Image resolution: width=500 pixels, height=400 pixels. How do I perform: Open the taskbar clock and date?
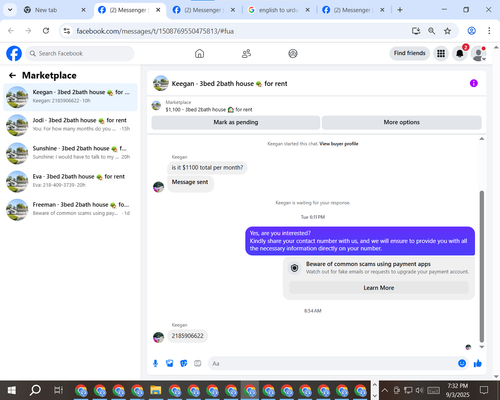click(x=457, y=390)
